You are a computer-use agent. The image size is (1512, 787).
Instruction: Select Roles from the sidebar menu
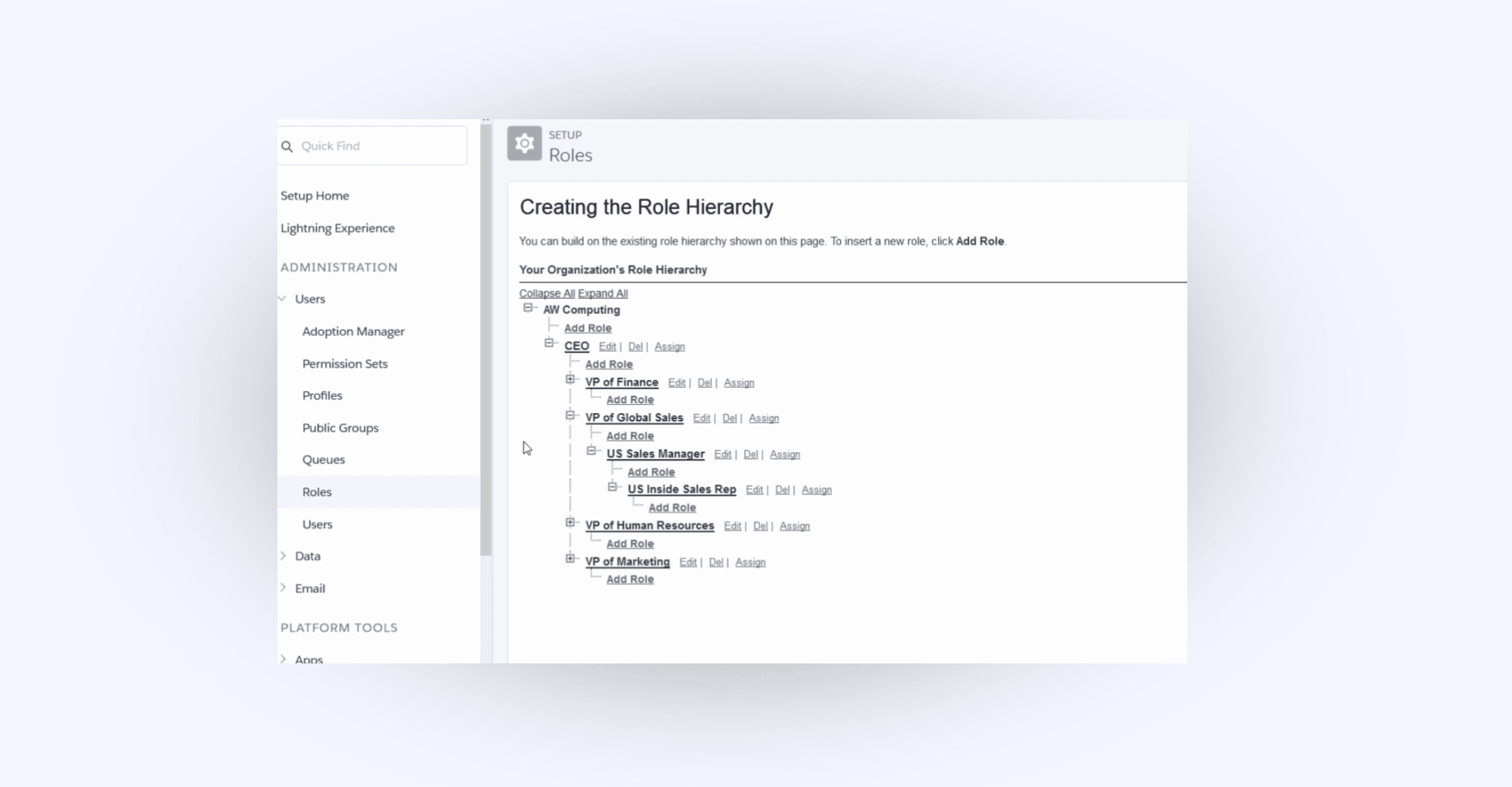317,491
